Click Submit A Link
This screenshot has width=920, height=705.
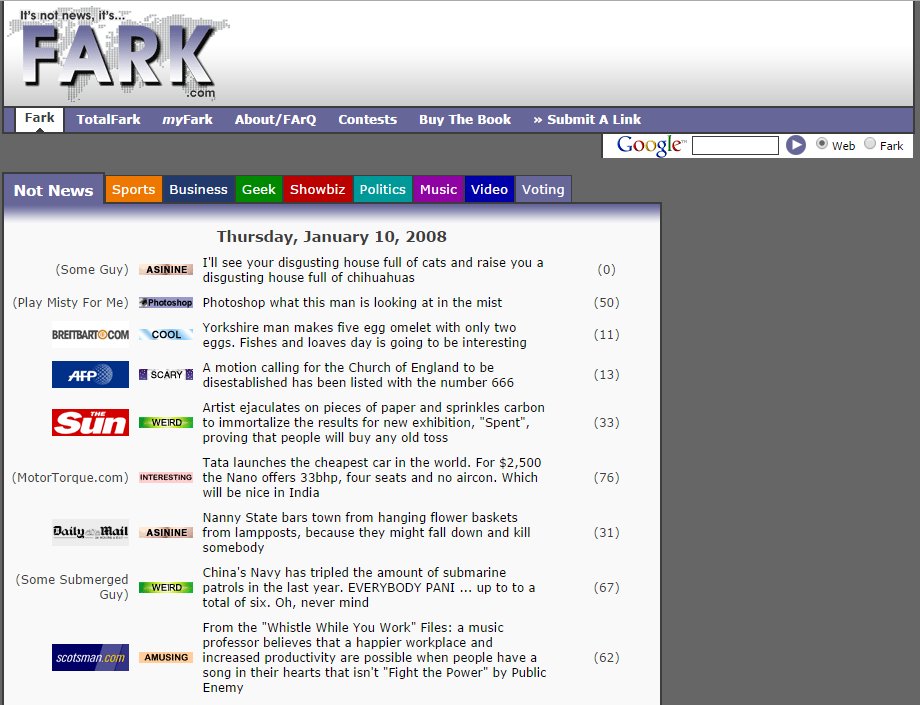pyautogui.click(x=587, y=118)
